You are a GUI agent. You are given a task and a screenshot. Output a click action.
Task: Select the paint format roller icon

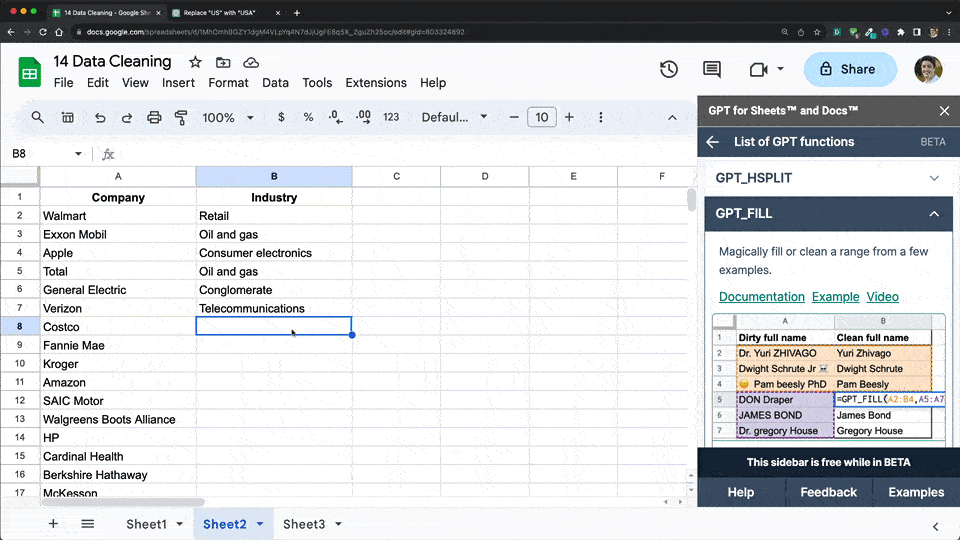181,118
